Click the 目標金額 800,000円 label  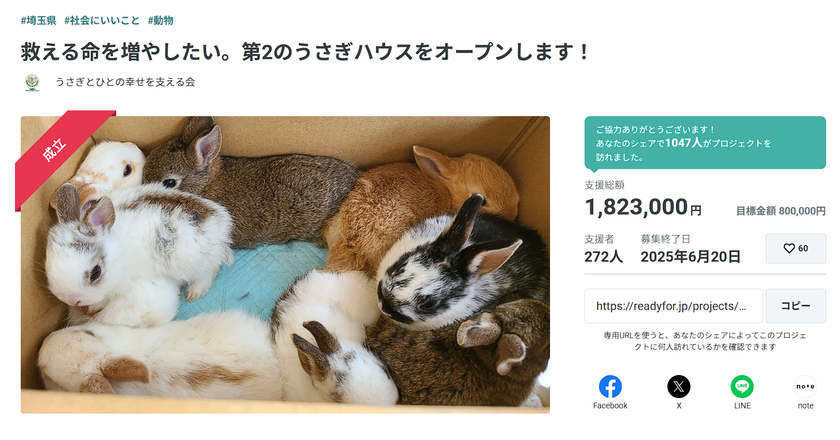[x=781, y=211]
